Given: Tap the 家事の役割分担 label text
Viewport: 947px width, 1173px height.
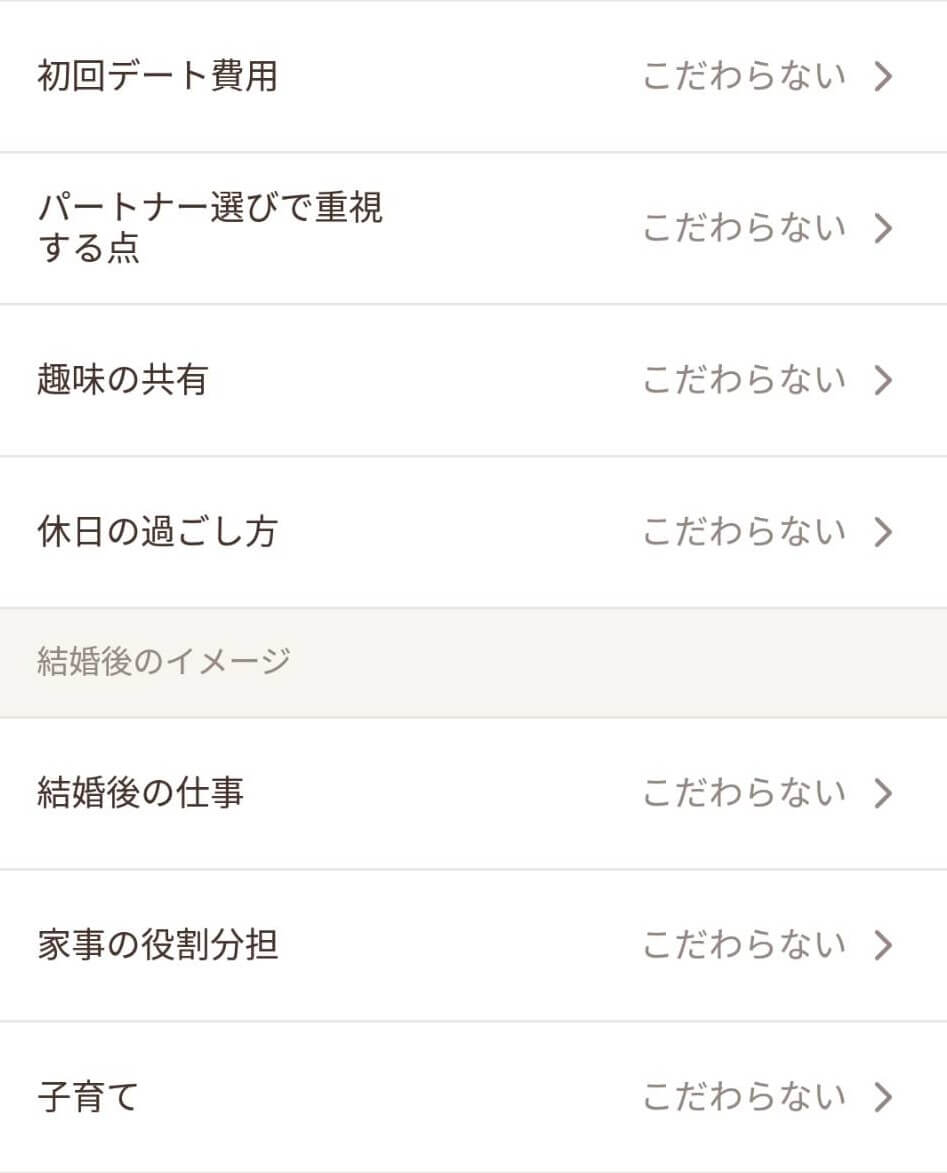Looking at the screenshot, I should click(x=157, y=945).
